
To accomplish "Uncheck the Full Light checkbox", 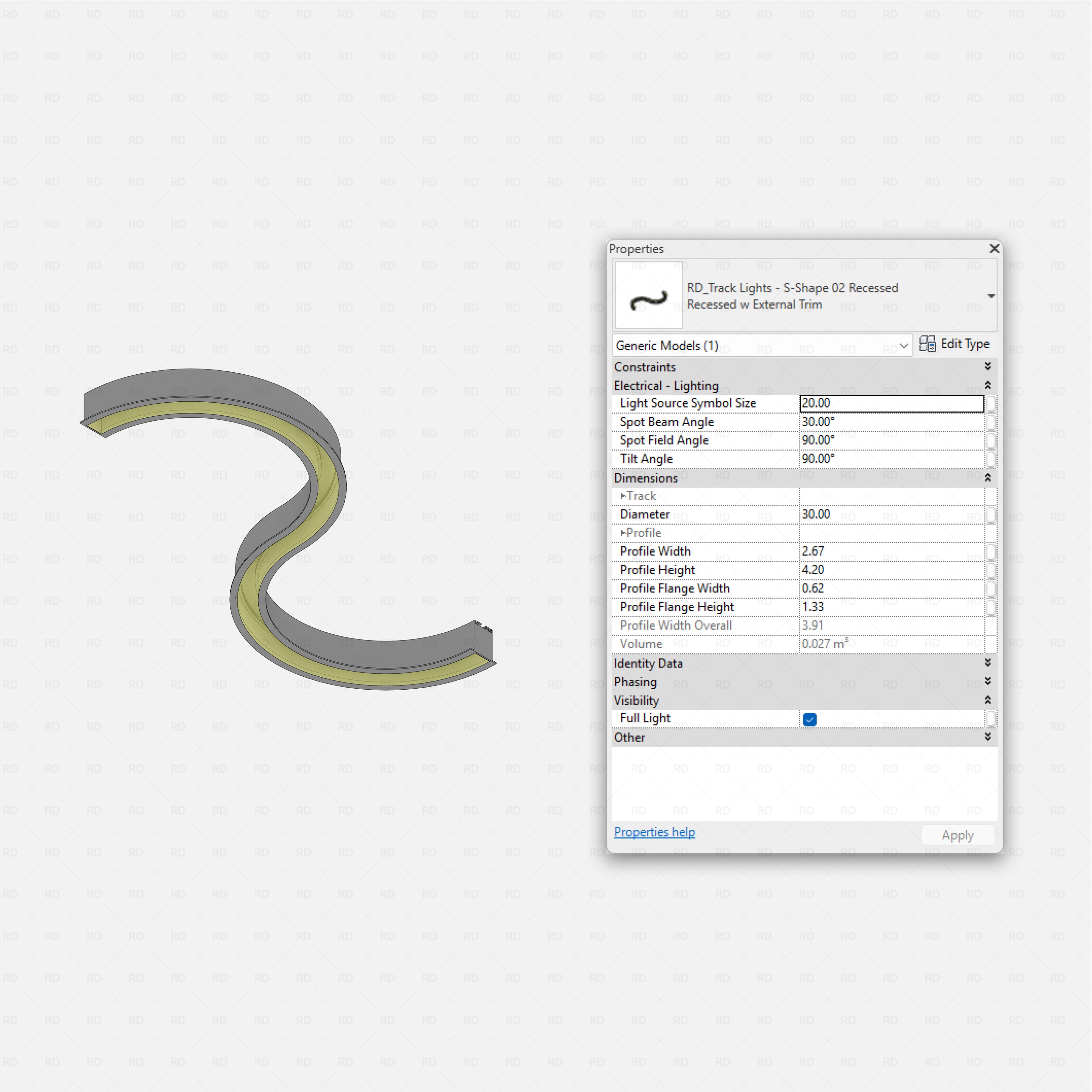I will click(810, 719).
